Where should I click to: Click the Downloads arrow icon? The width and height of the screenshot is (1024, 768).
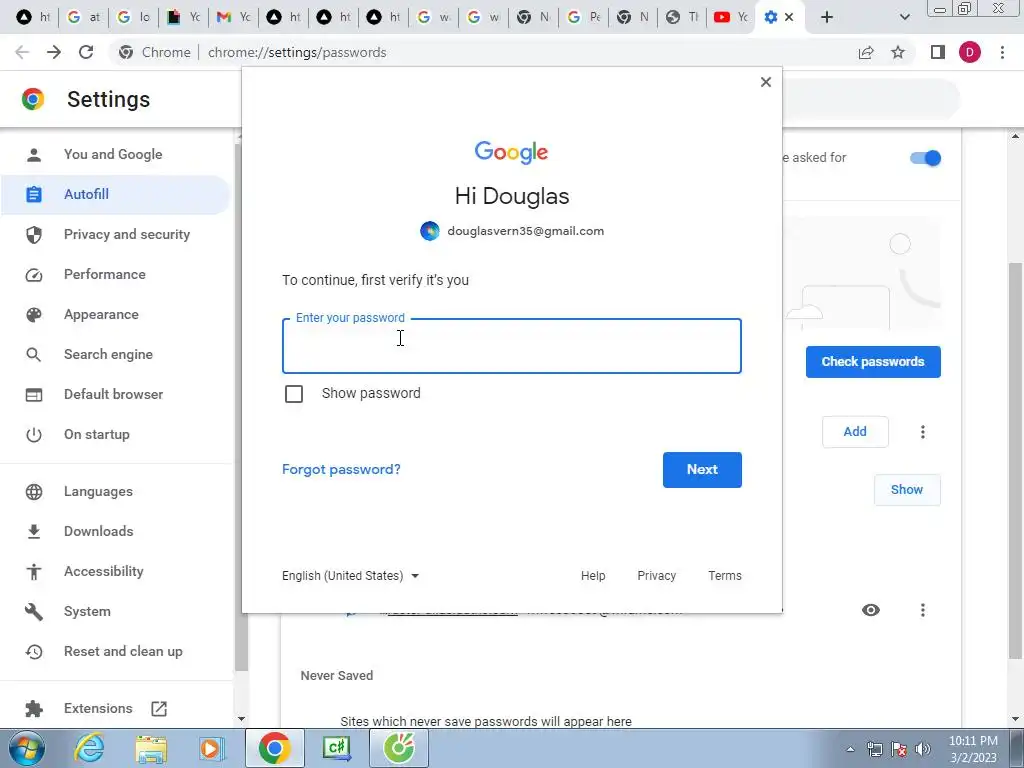click(34, 532)
